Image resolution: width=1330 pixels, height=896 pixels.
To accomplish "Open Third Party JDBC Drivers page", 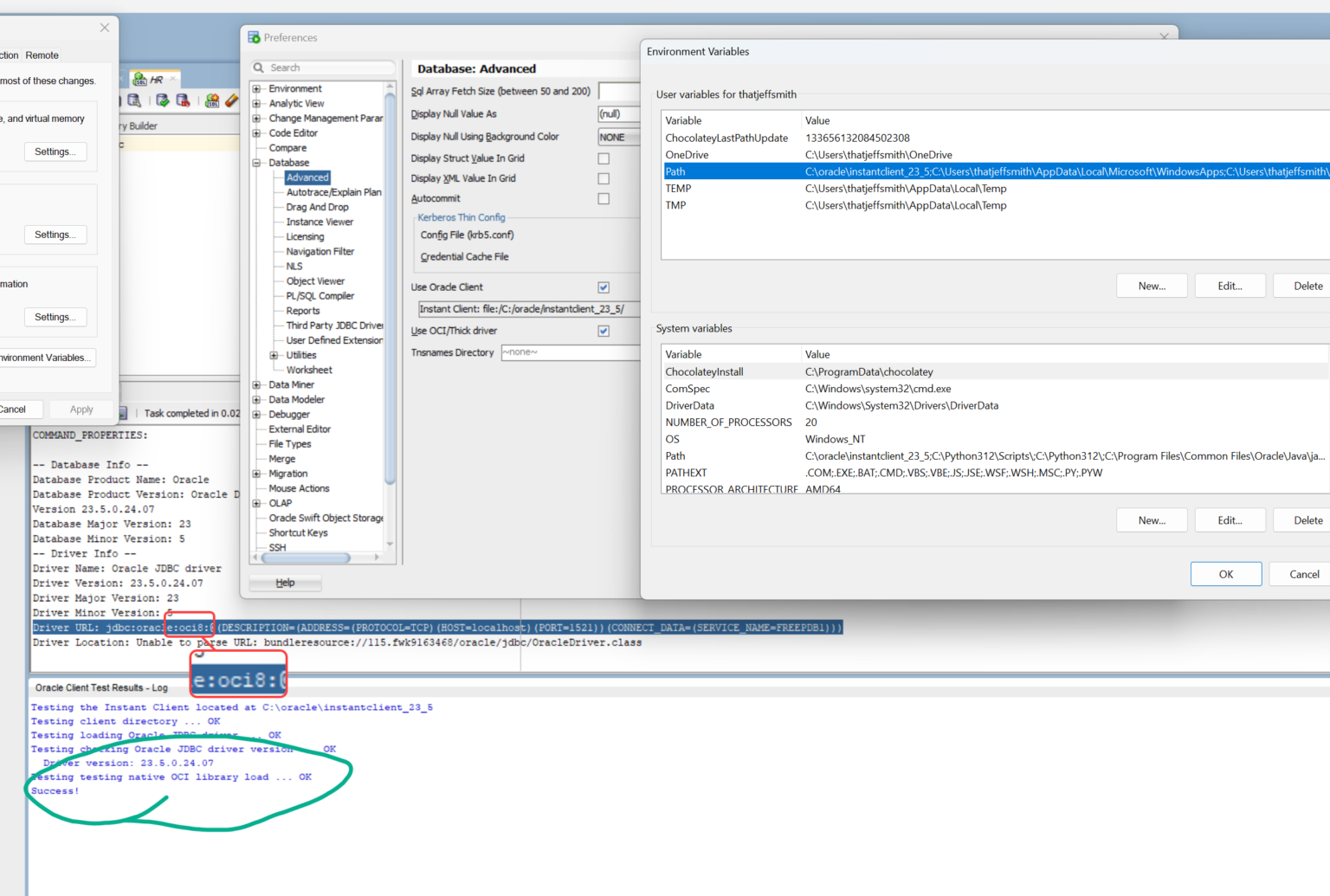I will click(x=334, y=326).
